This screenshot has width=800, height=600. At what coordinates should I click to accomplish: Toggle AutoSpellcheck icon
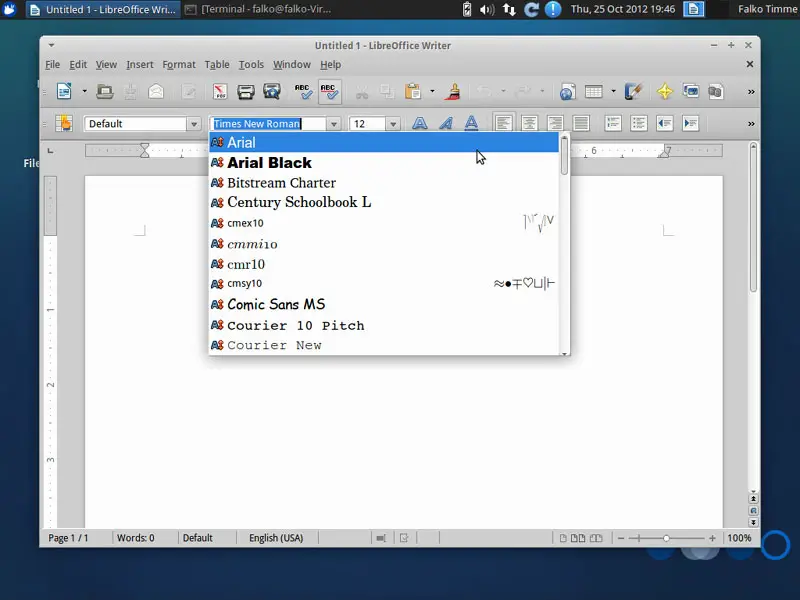point(330,92)
